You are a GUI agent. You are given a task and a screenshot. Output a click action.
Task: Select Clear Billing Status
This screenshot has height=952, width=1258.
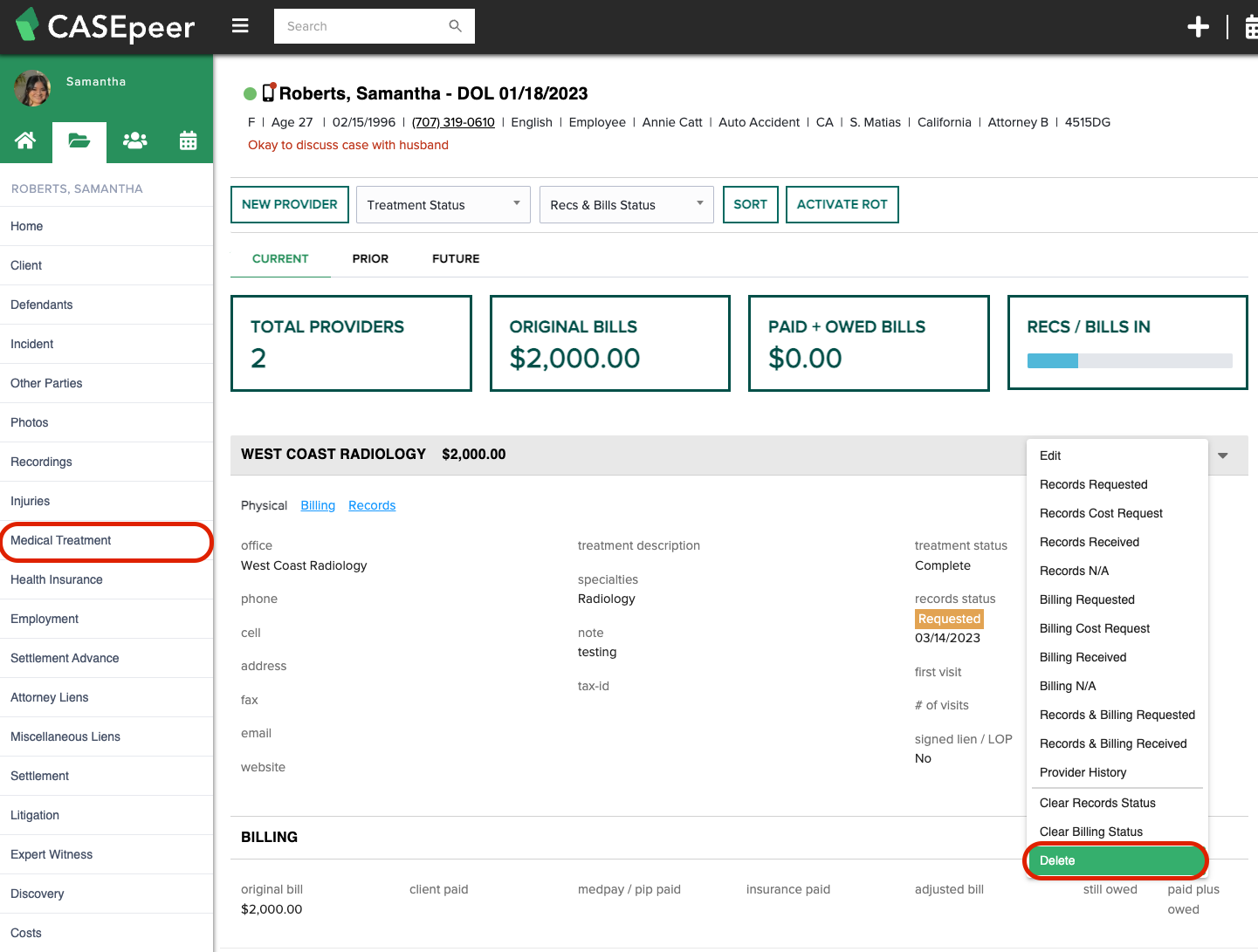pyautogui.click(x=1117, y=832)
